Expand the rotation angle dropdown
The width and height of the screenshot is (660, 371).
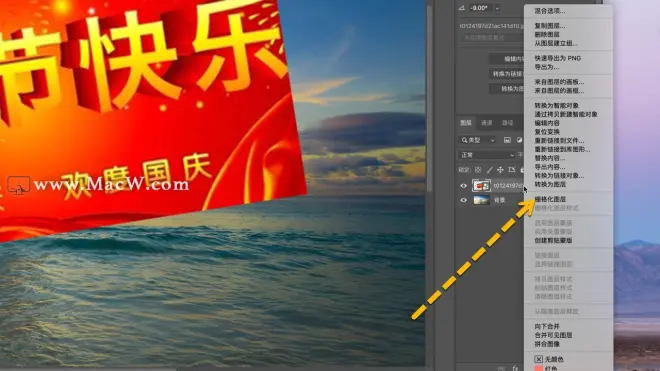pos(497,8)
